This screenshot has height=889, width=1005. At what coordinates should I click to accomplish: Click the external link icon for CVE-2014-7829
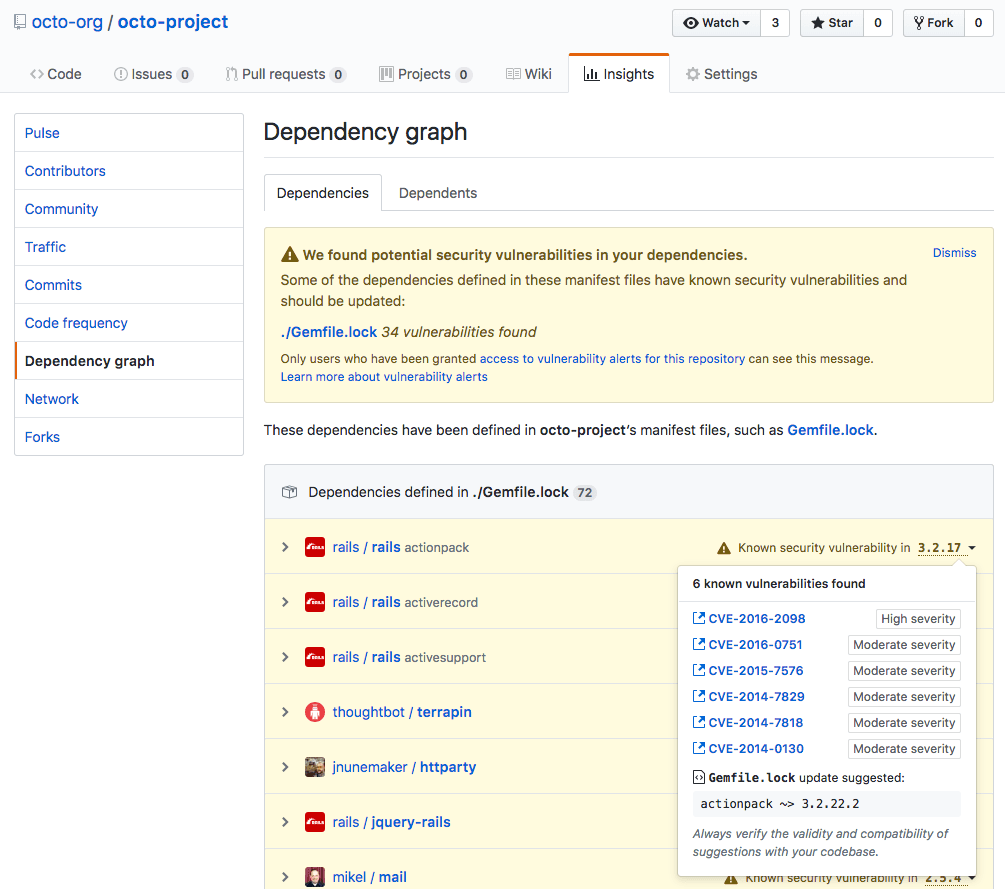pos(699,696)
